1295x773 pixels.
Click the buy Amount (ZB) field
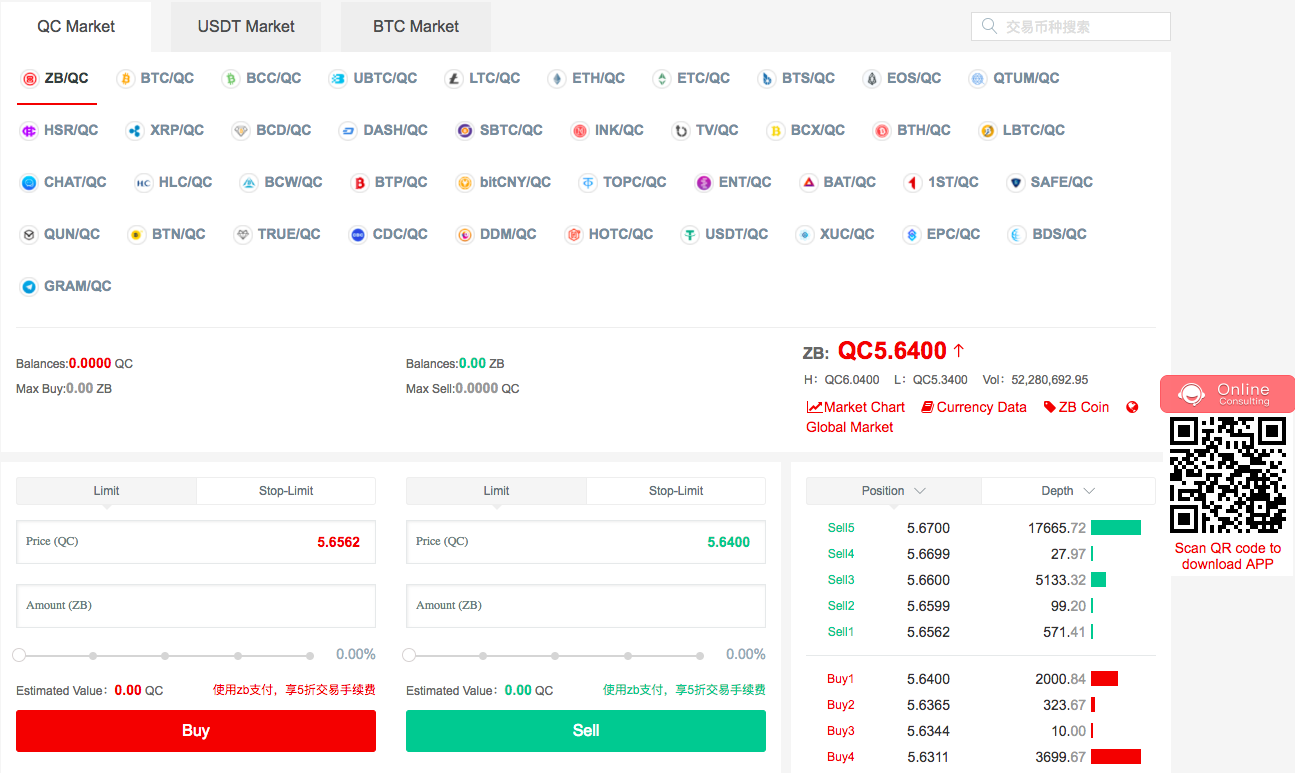click(196, 606)
